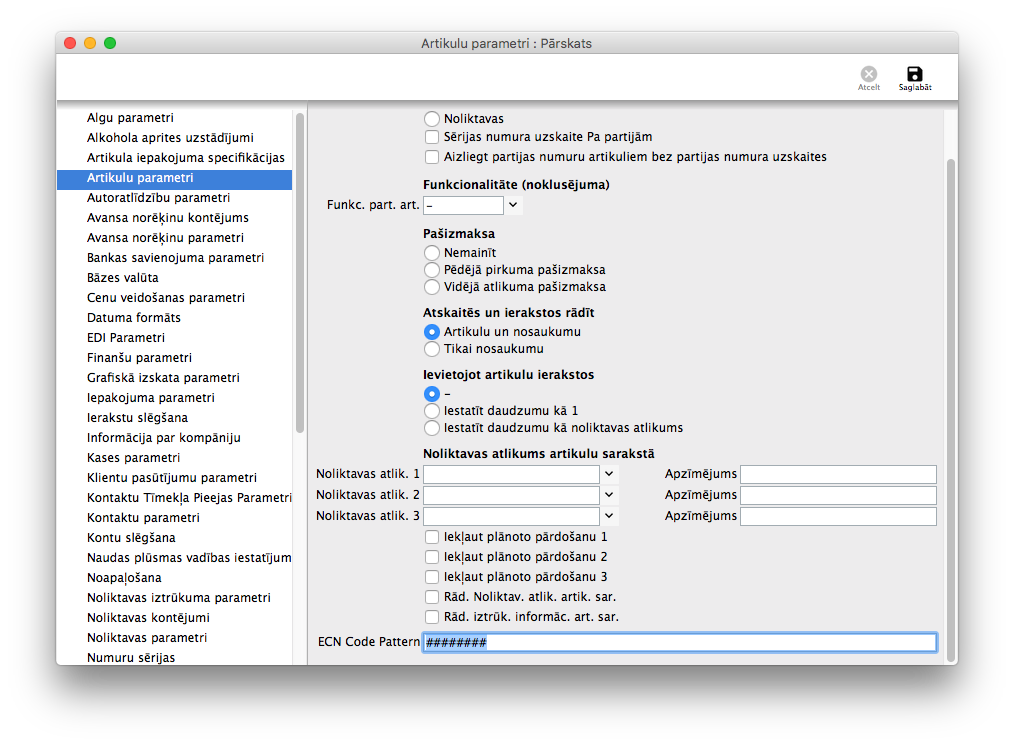Click the right panel vertical scrollbar
This screenshot has height=745, width=1014.
pos(951,411)
